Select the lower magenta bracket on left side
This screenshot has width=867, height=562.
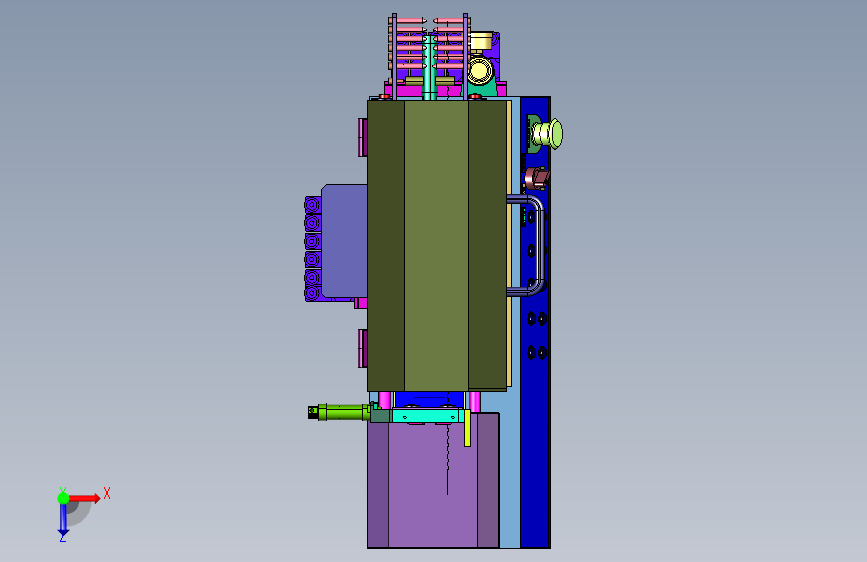pos(363,348)
